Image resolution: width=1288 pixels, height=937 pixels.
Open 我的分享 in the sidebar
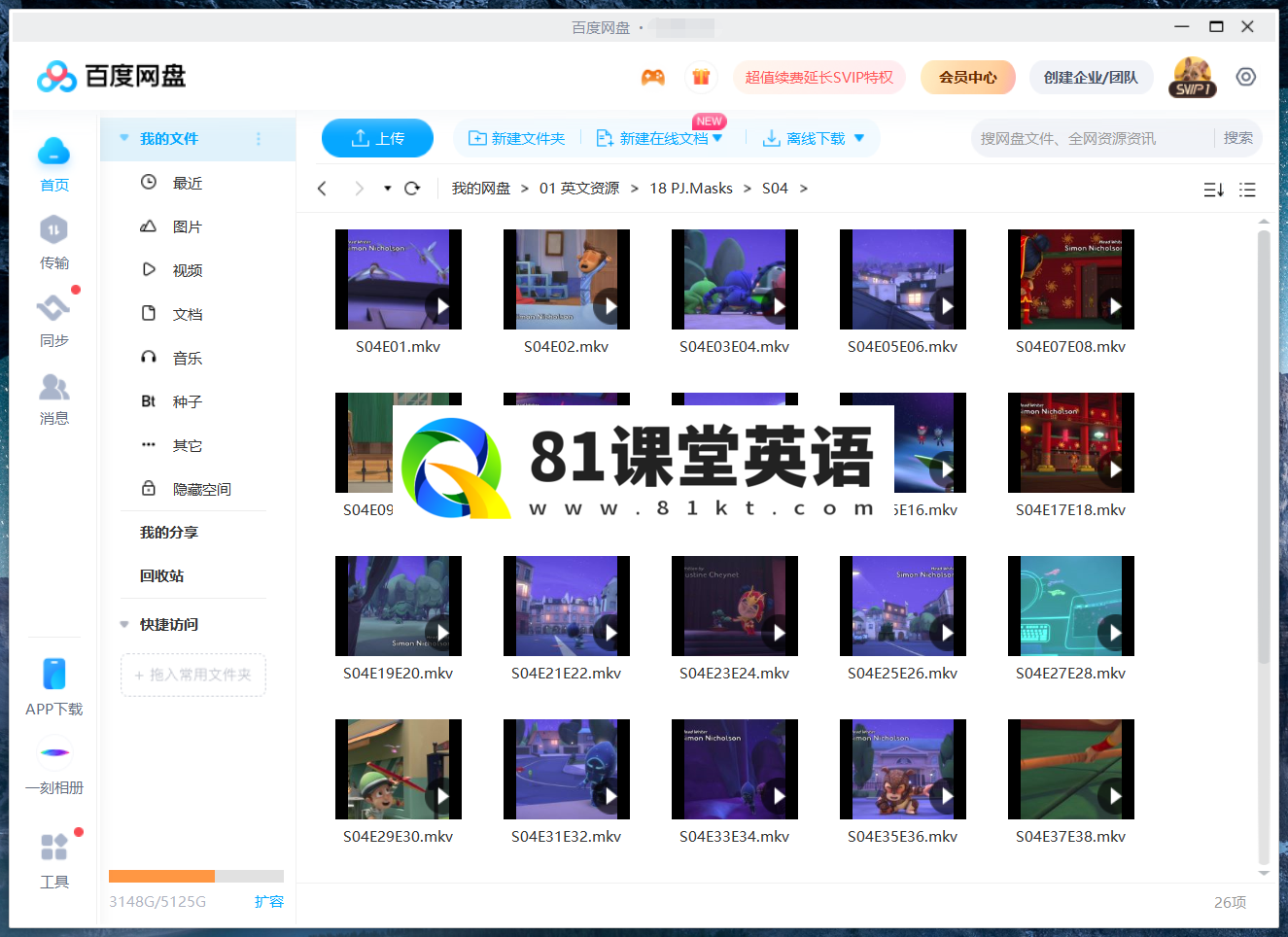(x=169, y=532)
